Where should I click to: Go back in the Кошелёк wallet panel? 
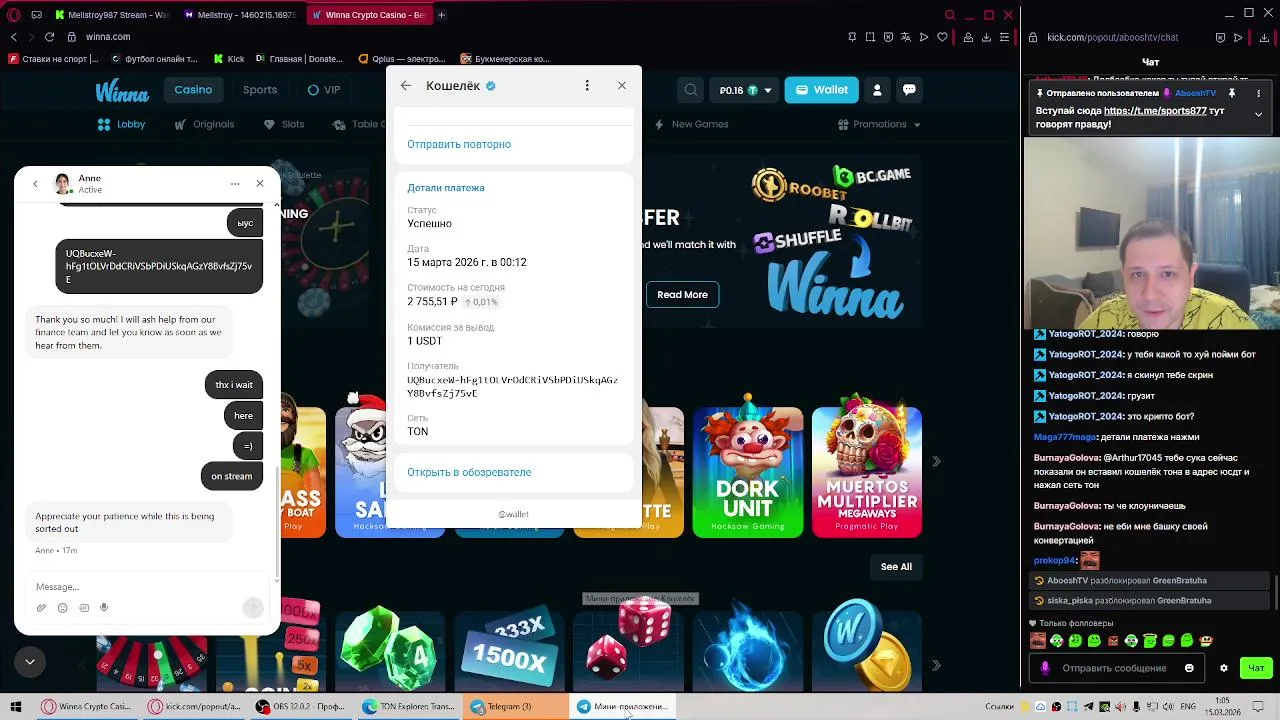point(406,86)
